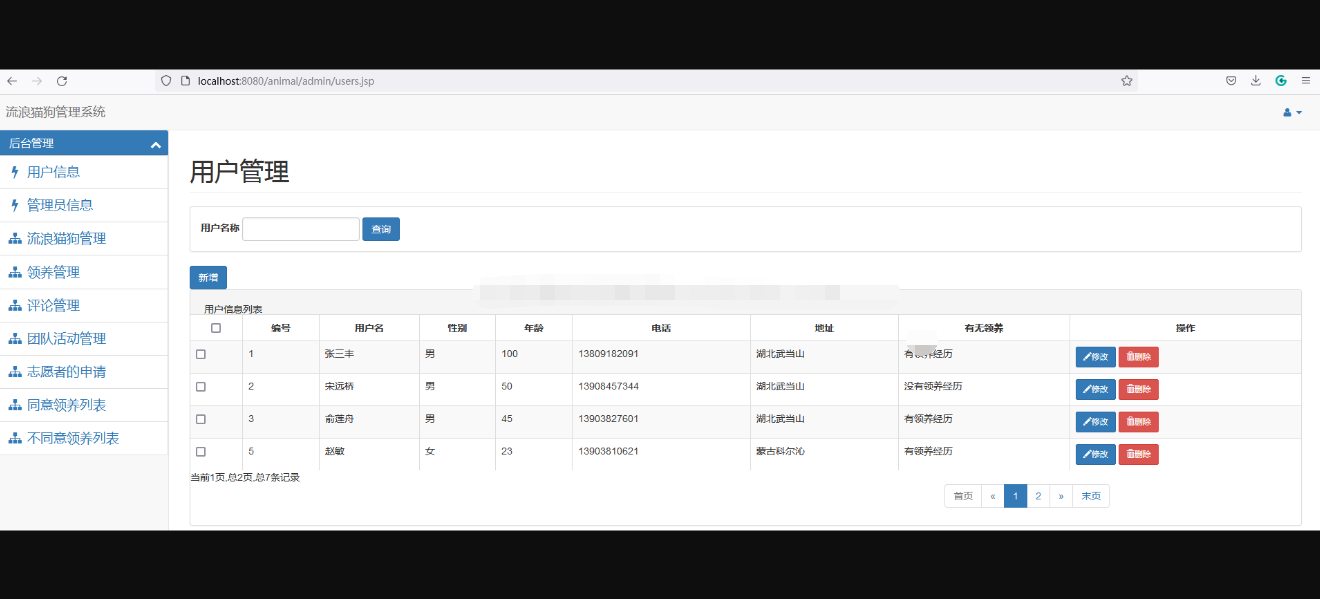The width and height of the screenshot is (1320, 599).
Task: Open 流浪猫狗管理 in sidebar
Action: 66,239
